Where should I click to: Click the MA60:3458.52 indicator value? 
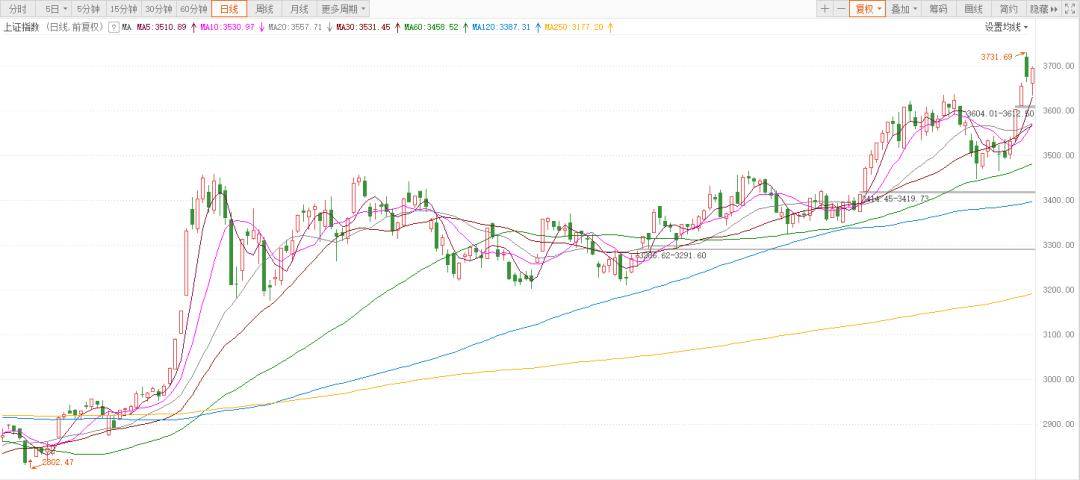click(431, 28)
